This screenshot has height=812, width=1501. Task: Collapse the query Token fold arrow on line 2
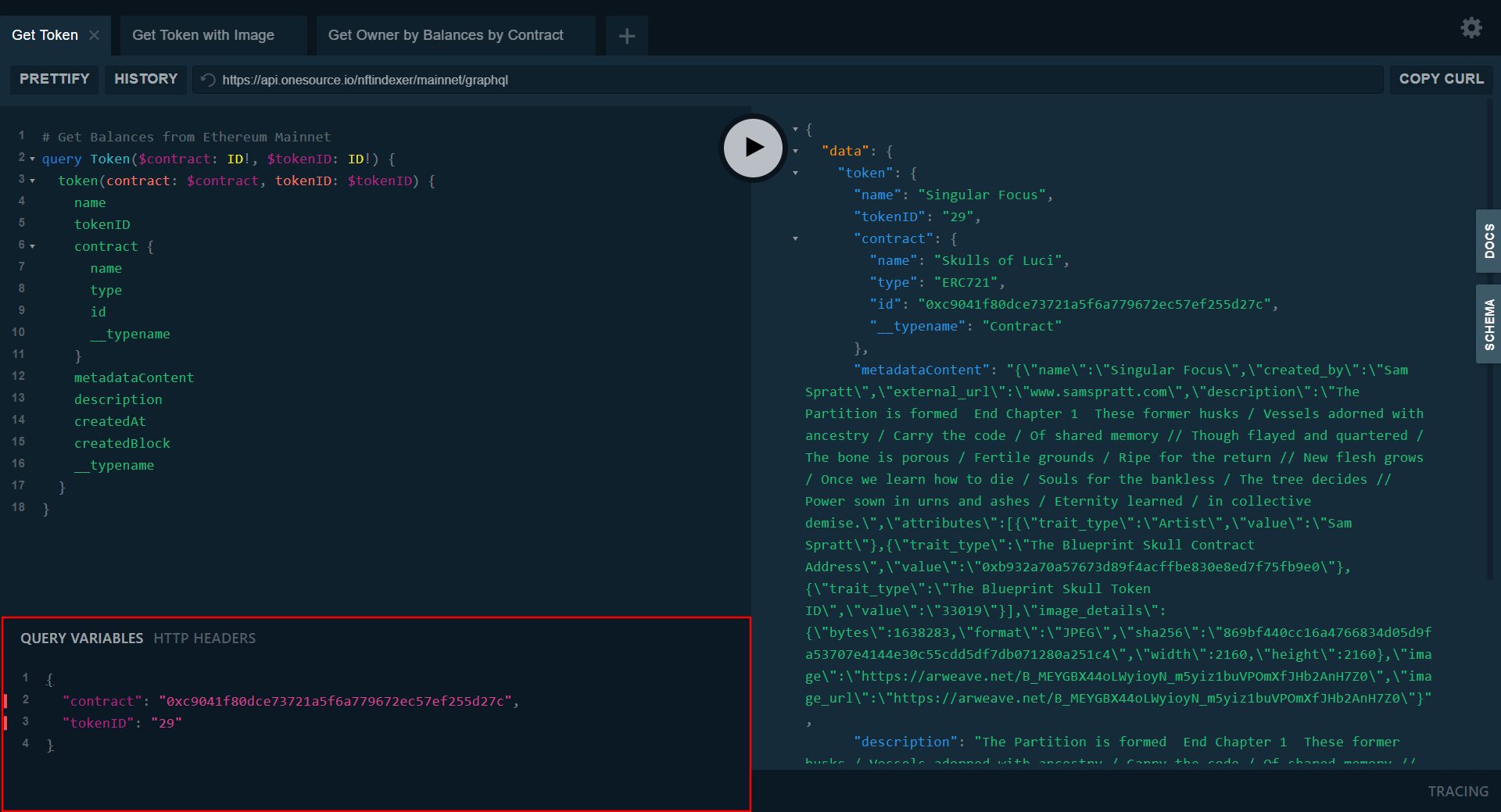click(x=32, y=159)
